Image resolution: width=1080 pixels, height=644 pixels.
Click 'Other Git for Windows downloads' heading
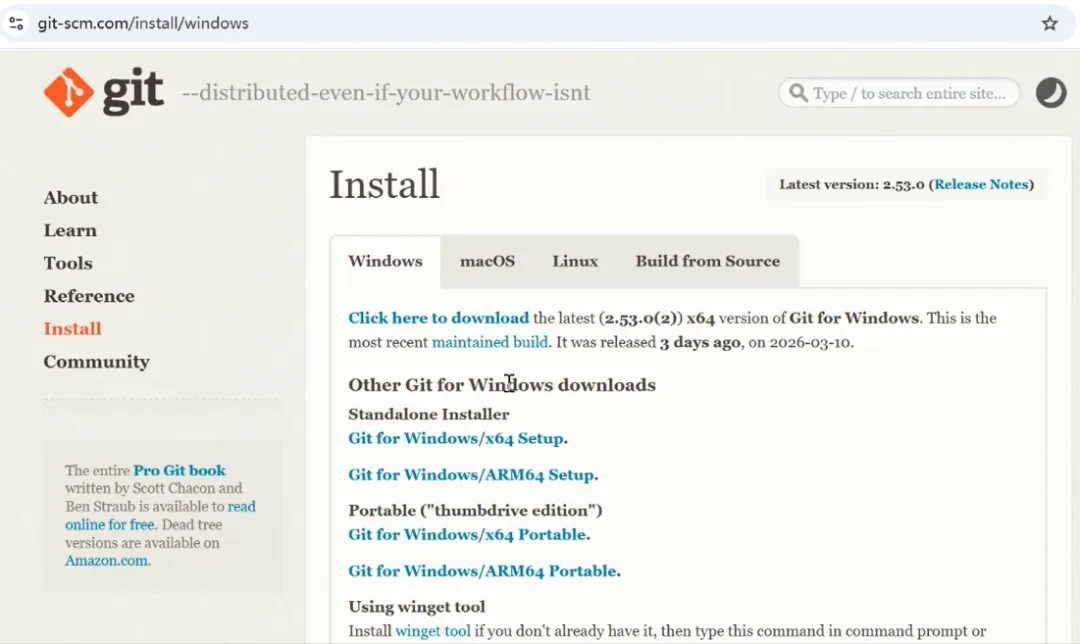(x=502, y=385)
